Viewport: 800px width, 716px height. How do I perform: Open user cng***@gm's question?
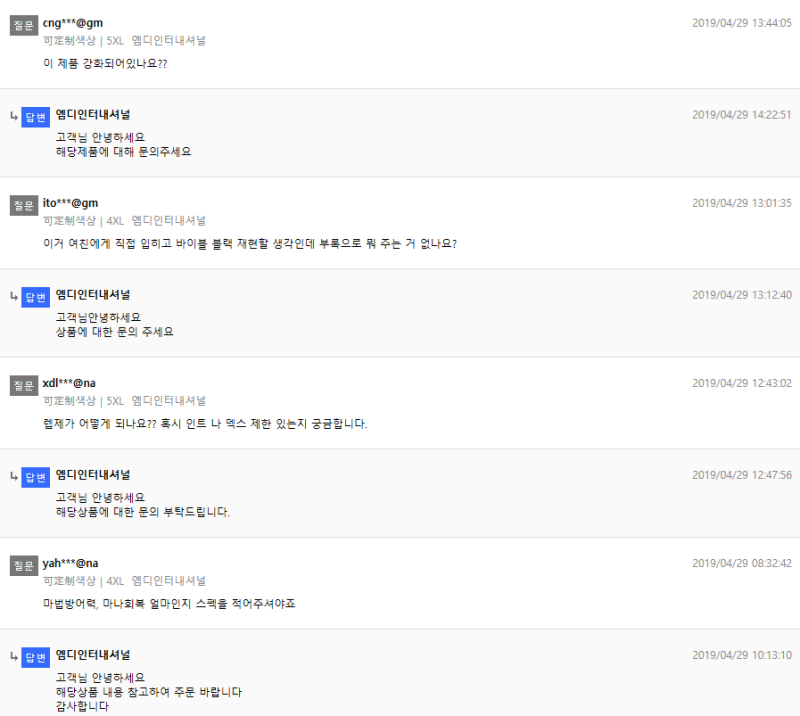pyautogui.click(x=105, y=64)
